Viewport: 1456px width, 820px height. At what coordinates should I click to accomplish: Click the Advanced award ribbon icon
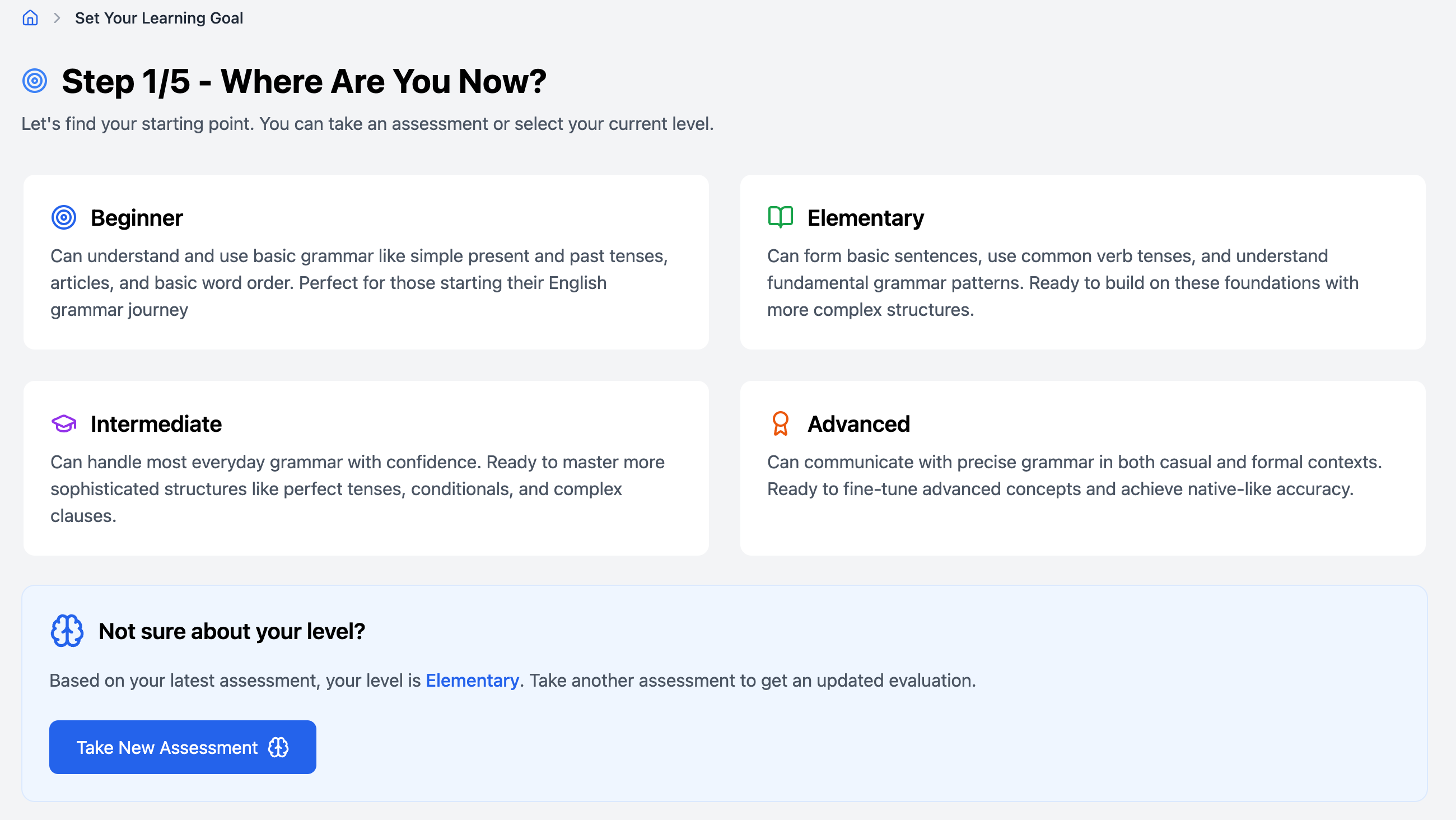click(x=781, y=423)
